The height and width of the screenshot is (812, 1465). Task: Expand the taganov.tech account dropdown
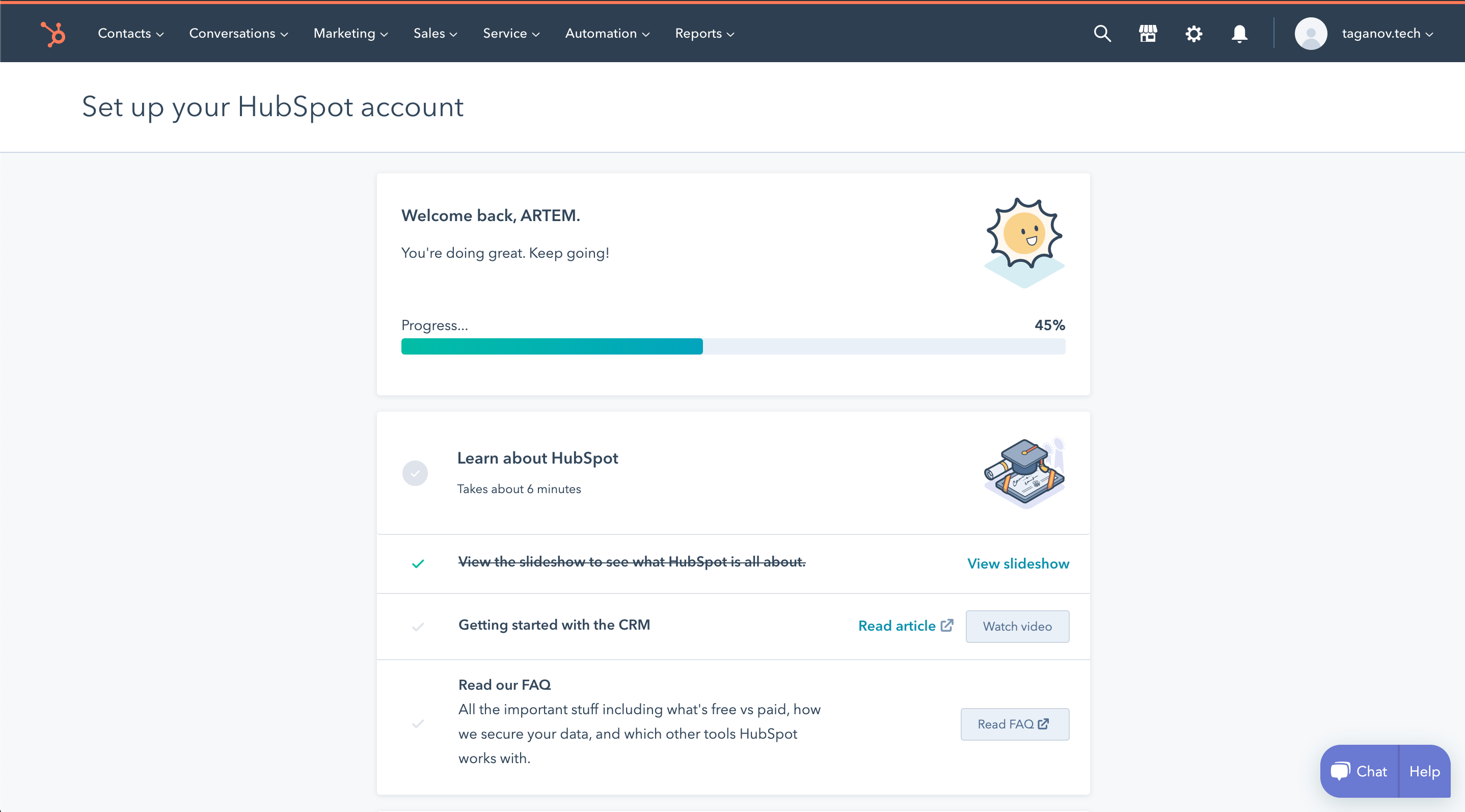(x=1387, y=34)
